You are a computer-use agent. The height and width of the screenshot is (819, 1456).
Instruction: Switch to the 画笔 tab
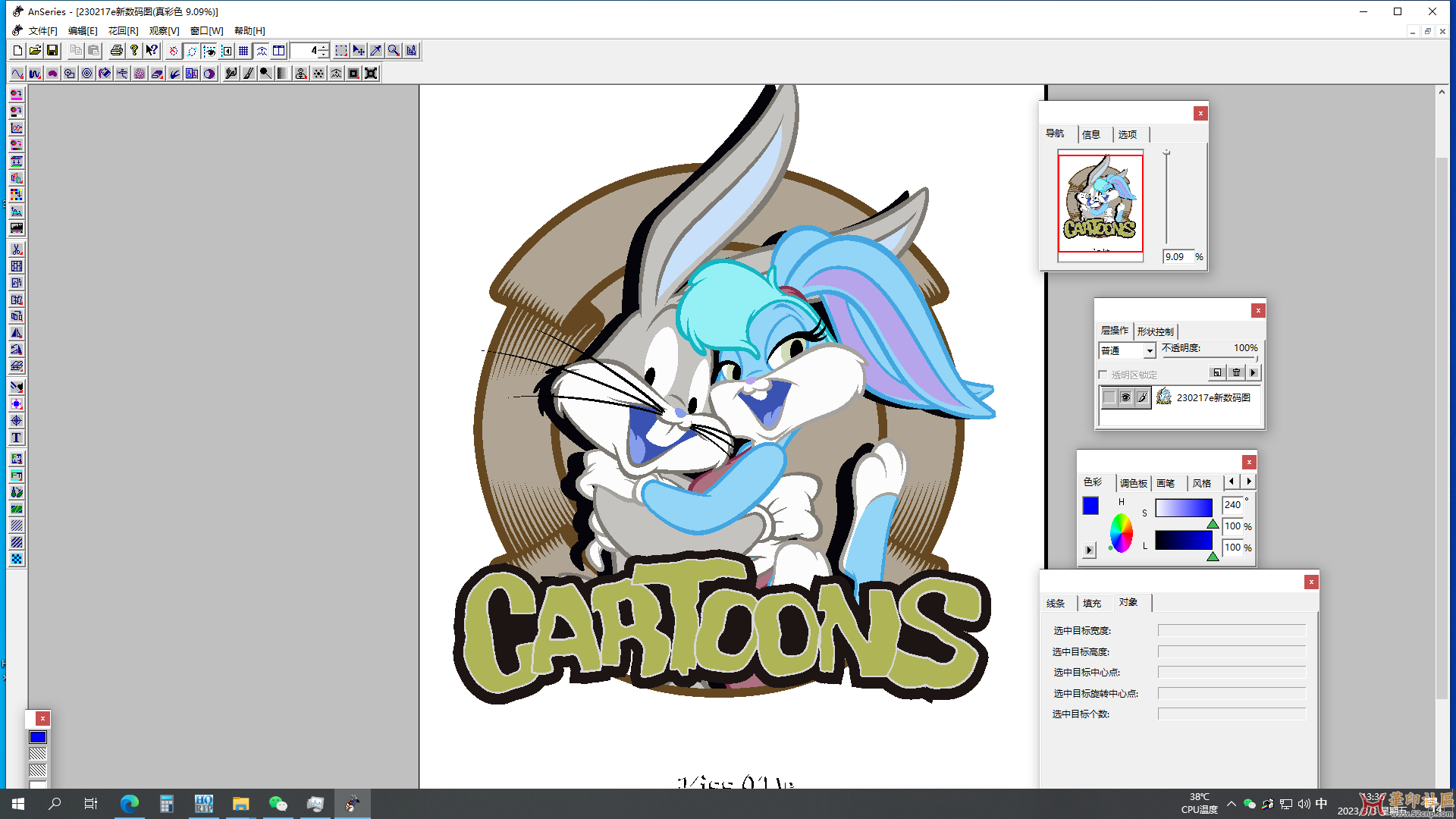tap(1166, 483)
